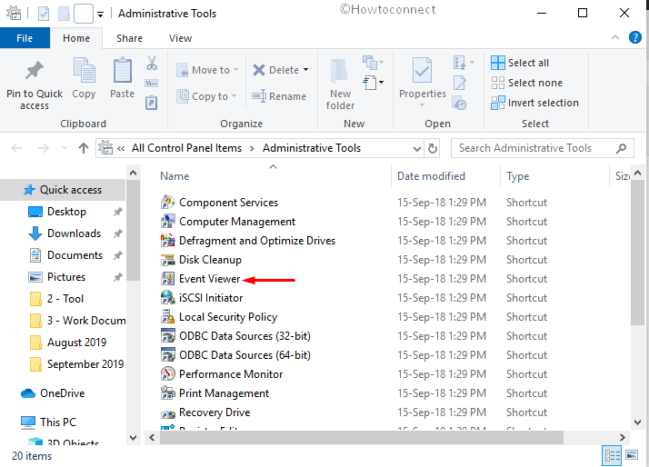
Task: Click the Forward navigation arrow
Action: tap(43, 148)
